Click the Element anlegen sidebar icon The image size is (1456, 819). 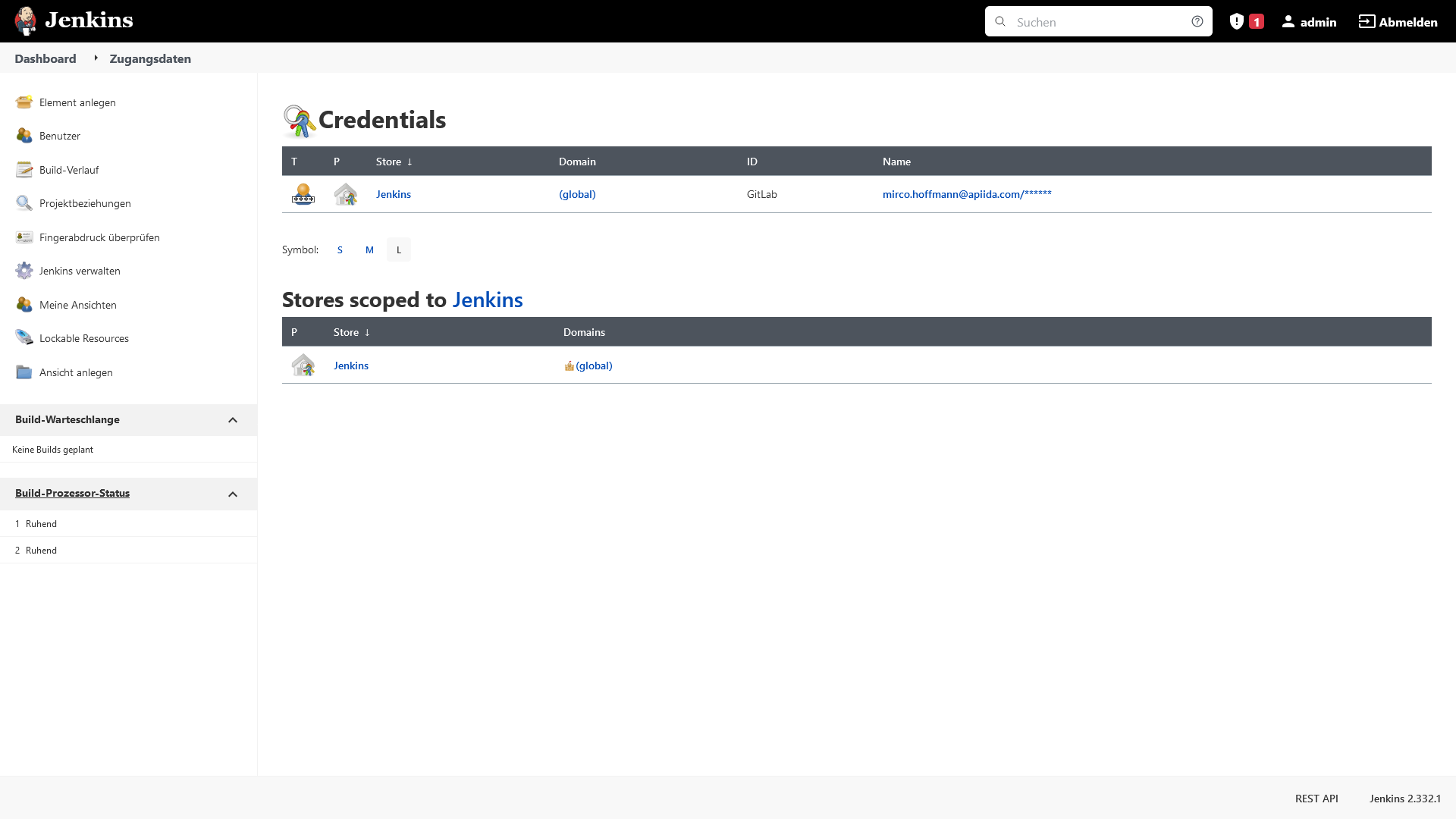24,102
